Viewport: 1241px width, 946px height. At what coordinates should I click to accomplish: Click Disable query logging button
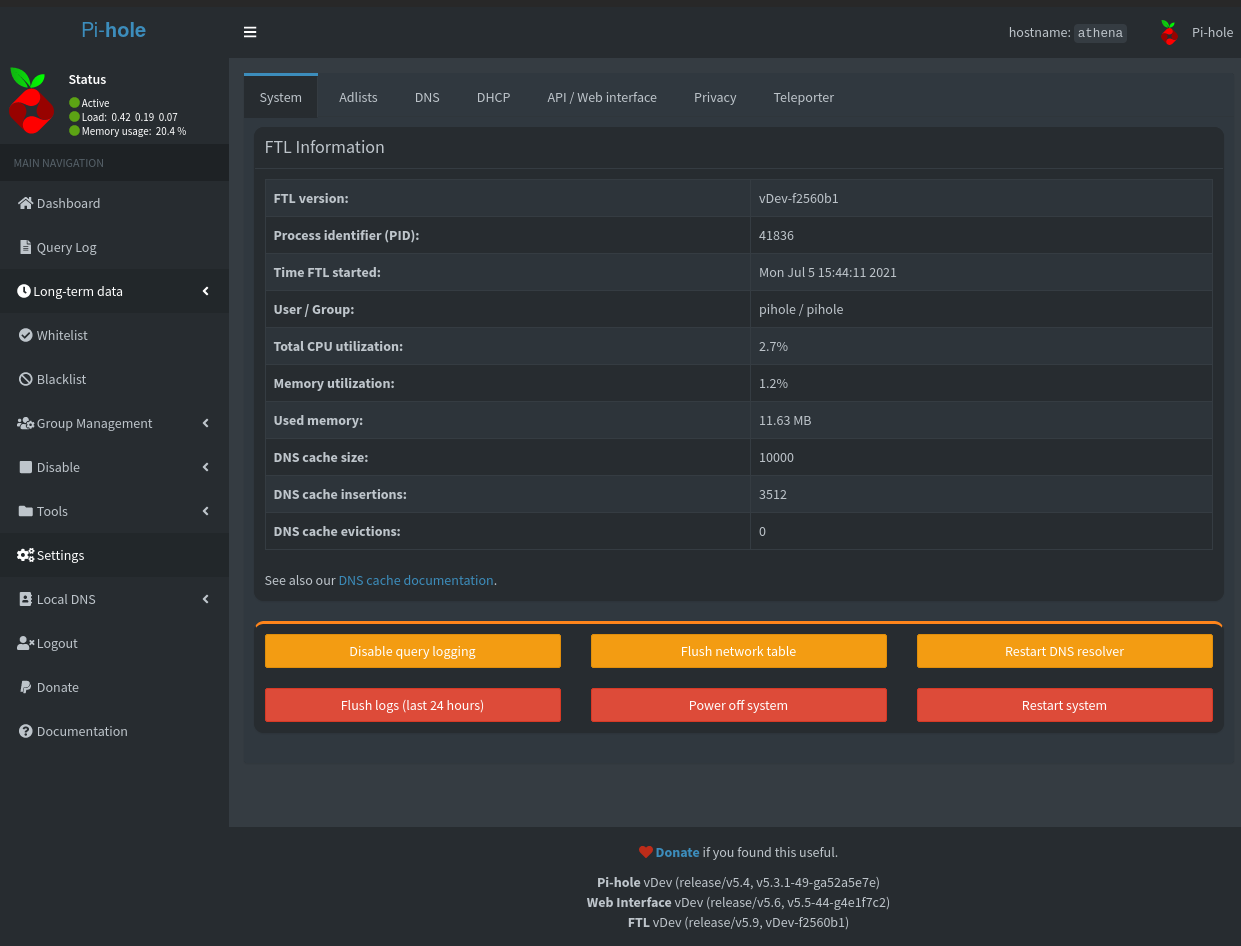[413, 651]
